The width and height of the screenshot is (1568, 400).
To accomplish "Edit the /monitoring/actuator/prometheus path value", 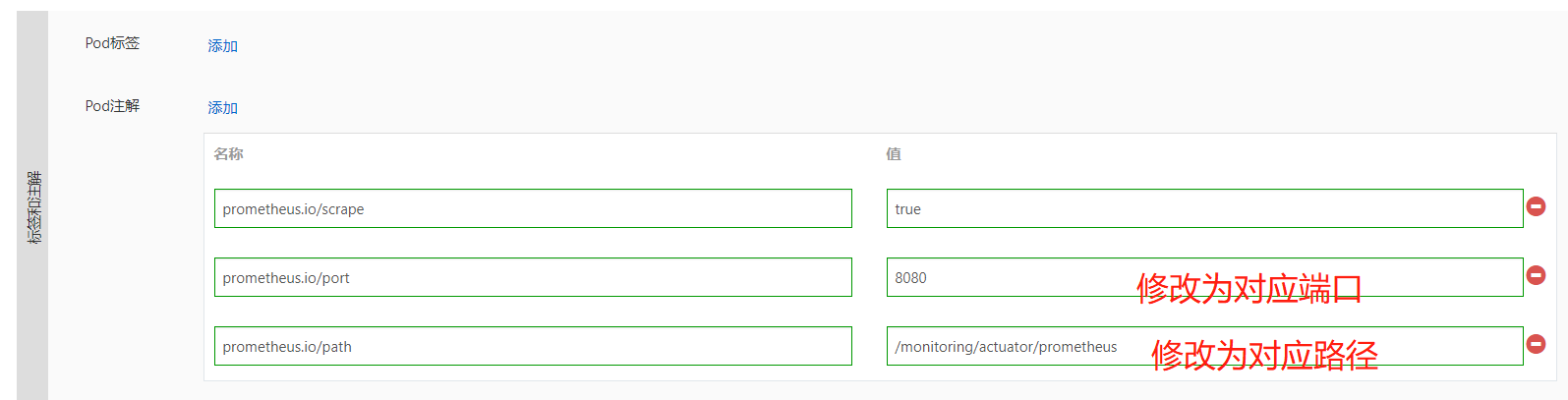I will coord(1006,347).
